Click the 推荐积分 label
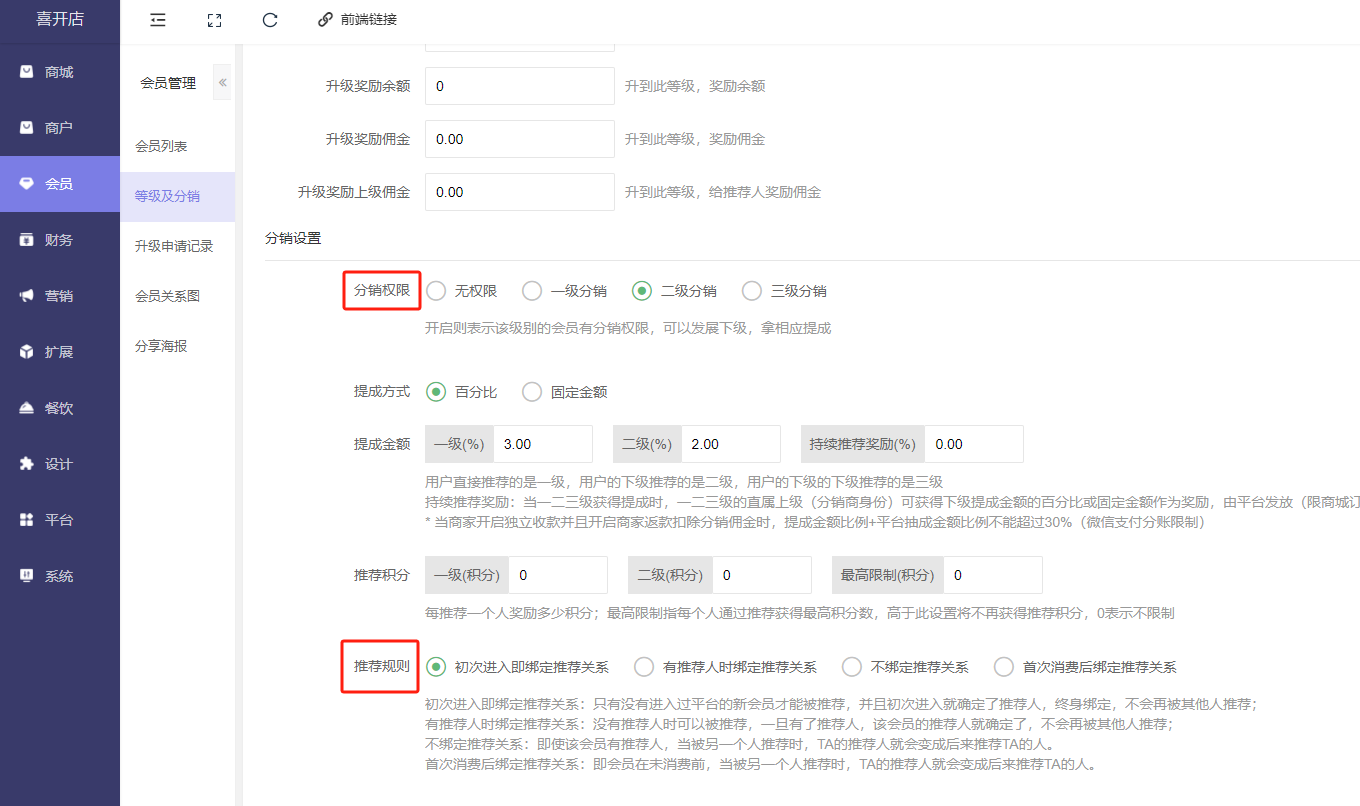This screenshot has width=1360, height=806. pyautogui.click(x=381, y=575)
